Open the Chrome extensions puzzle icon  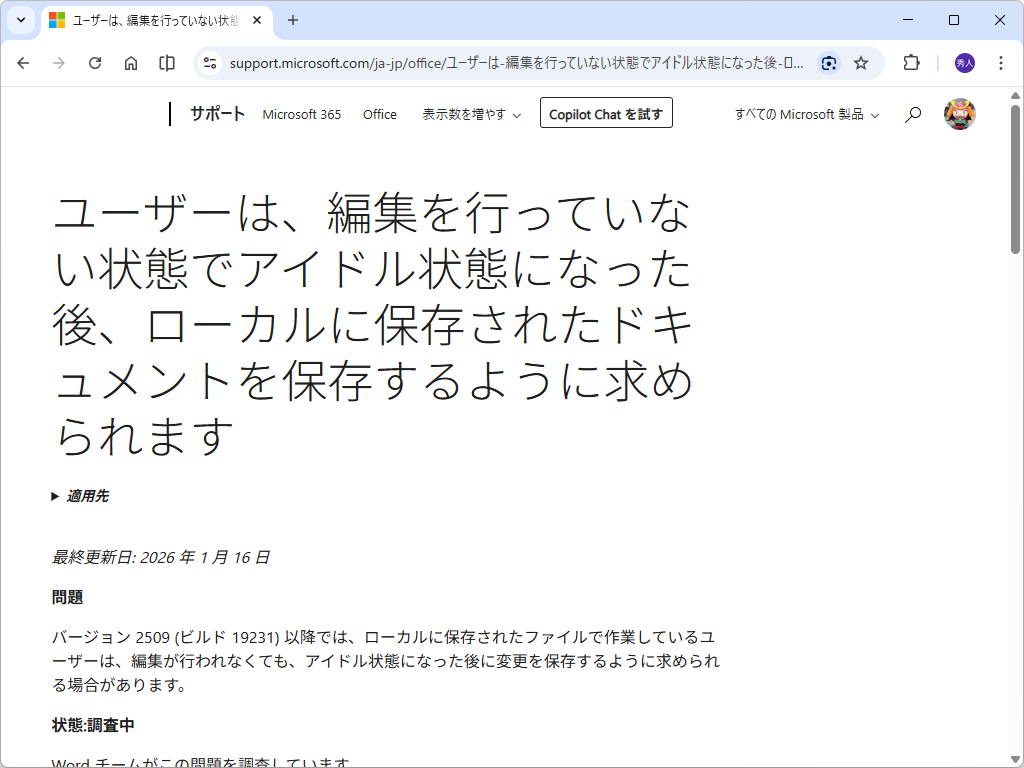(x=911, y=63)
